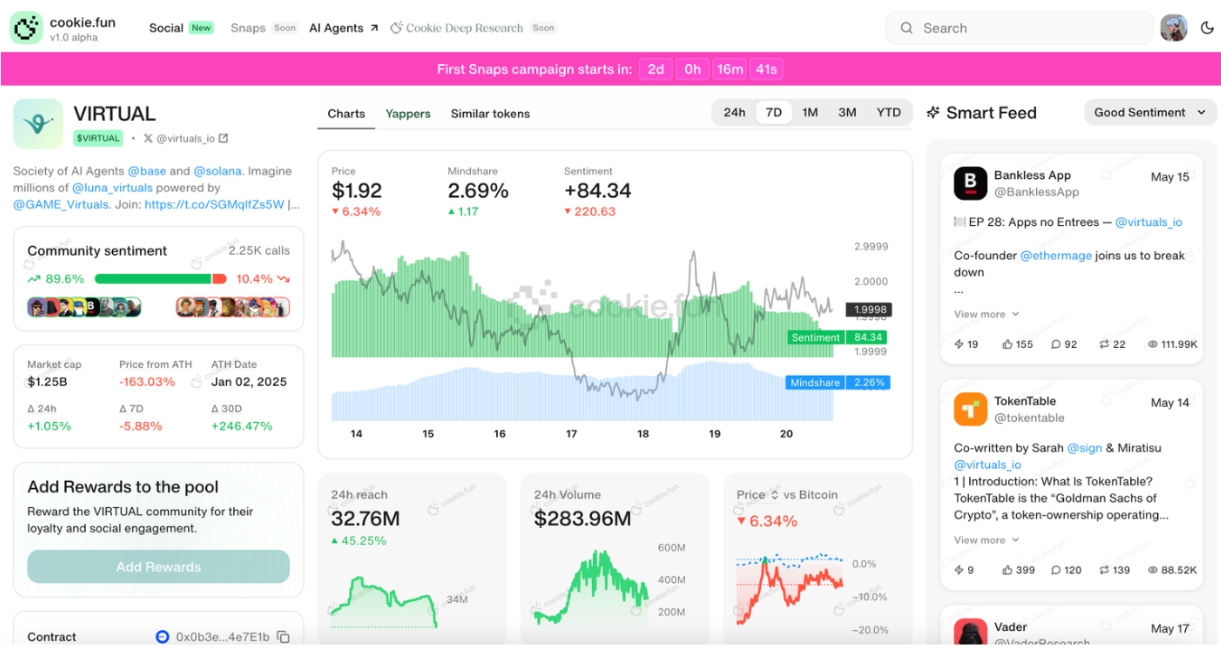Like the TokenTable post with the thumbs-up icon
This screenshot has width=1221, height=650.
[1005, 570]
